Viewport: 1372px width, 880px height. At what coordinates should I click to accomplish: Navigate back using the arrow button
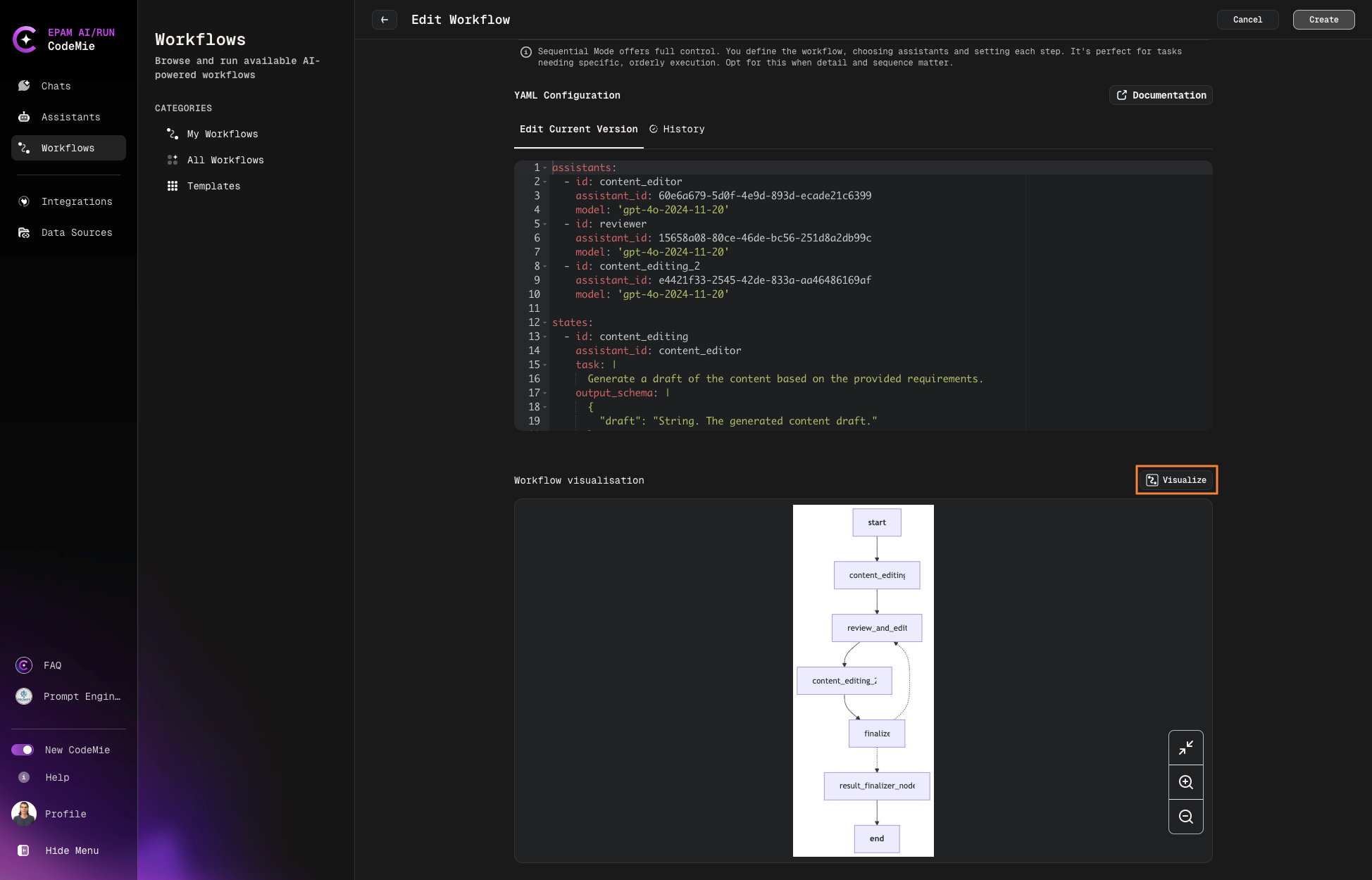(x=384, y=20)
